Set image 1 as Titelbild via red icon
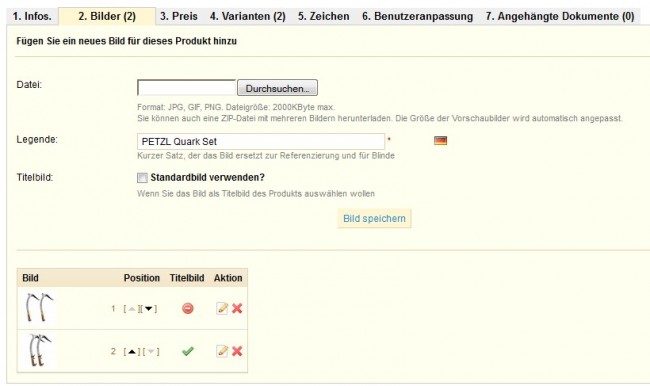 tap(188, 308)
